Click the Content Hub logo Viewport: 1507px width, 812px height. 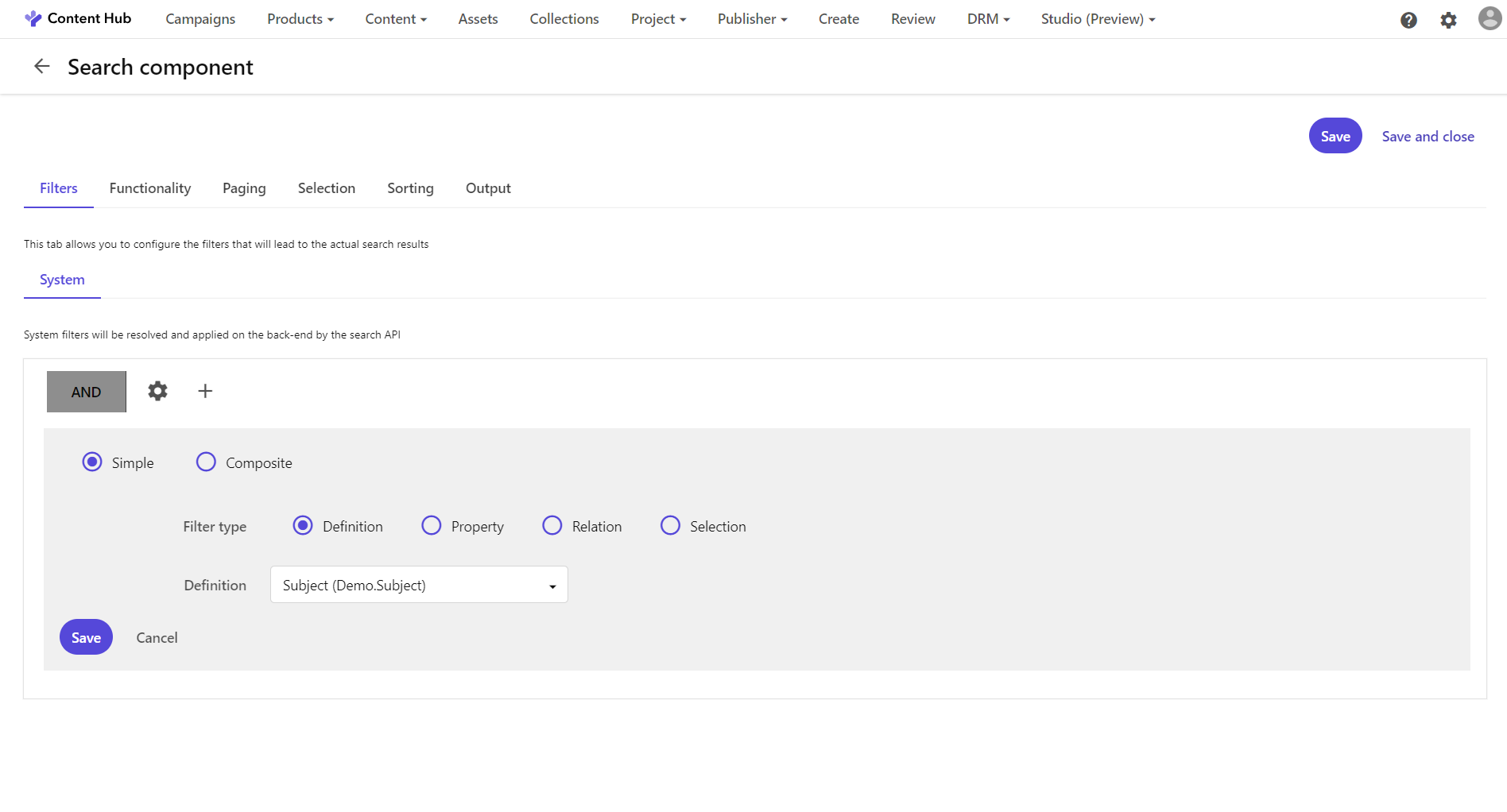tap(78, 18)
